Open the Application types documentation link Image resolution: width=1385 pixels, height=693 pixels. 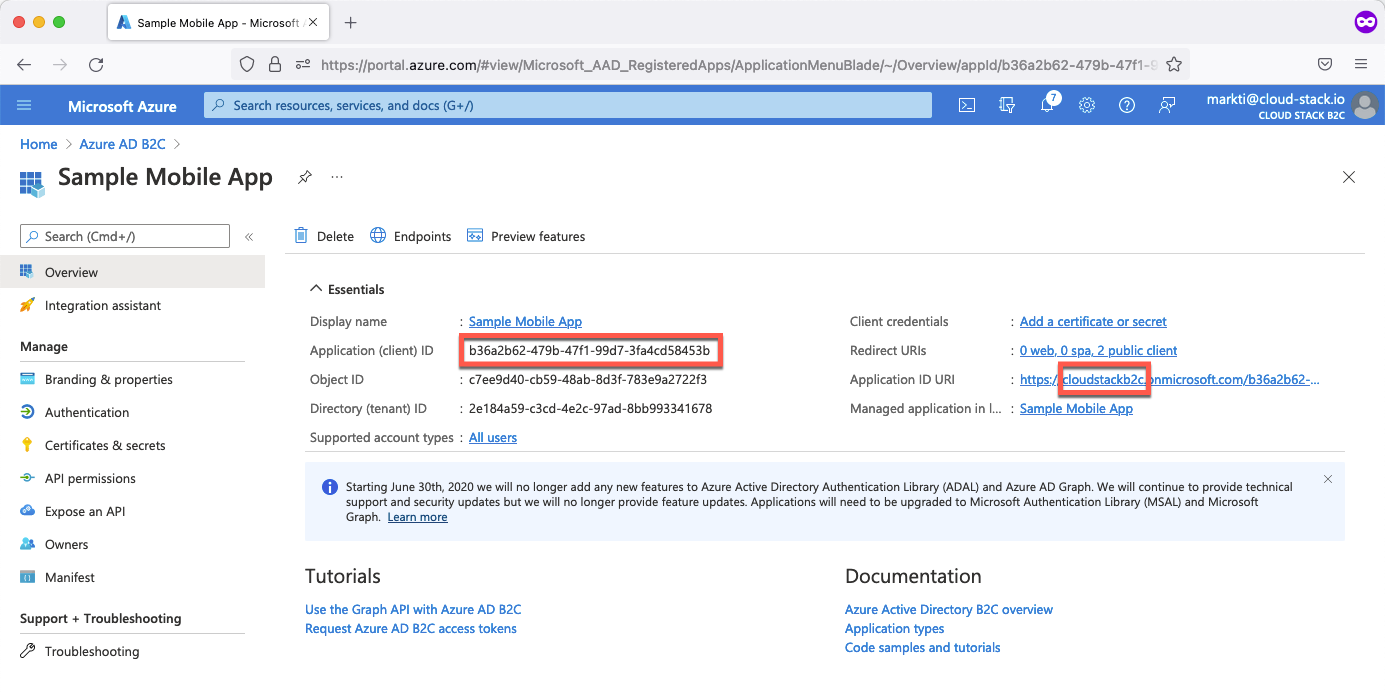point(895,628)
